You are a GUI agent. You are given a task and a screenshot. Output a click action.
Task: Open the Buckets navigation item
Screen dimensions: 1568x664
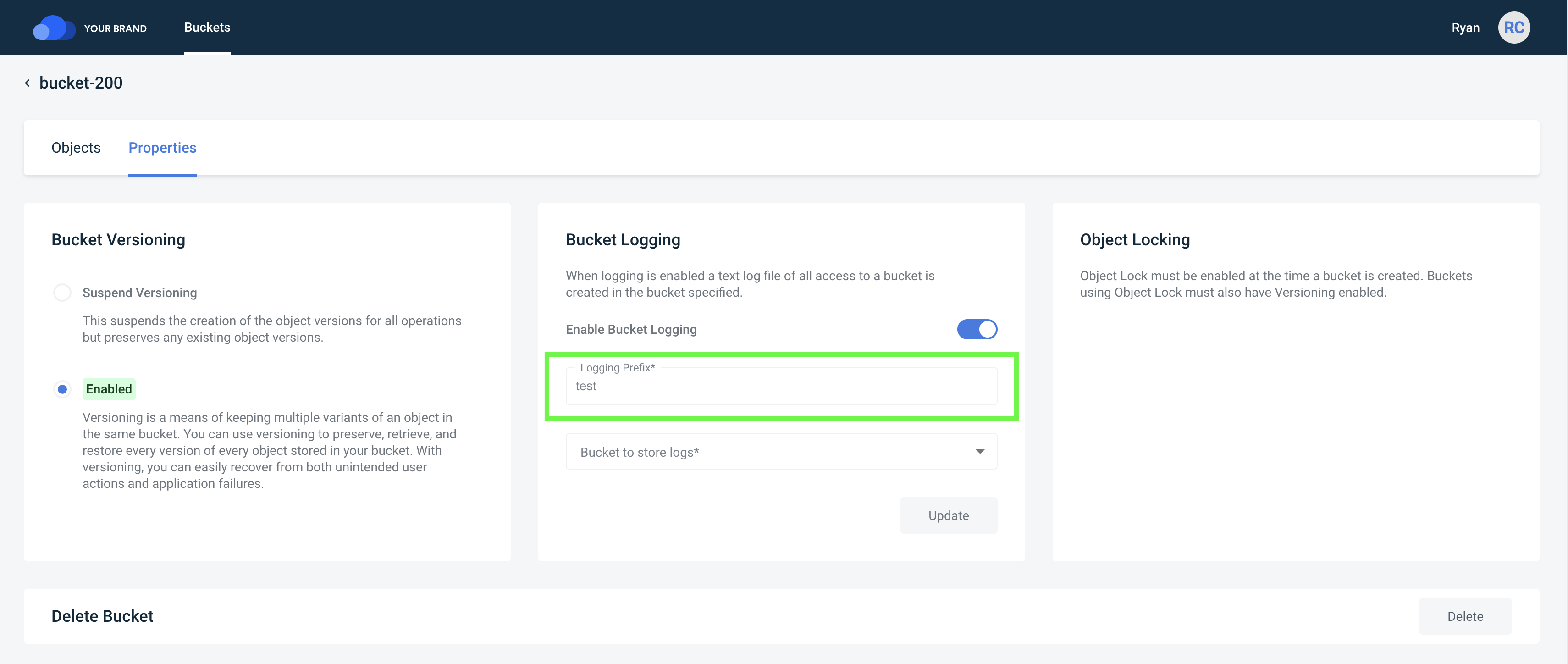pos(207,28)
